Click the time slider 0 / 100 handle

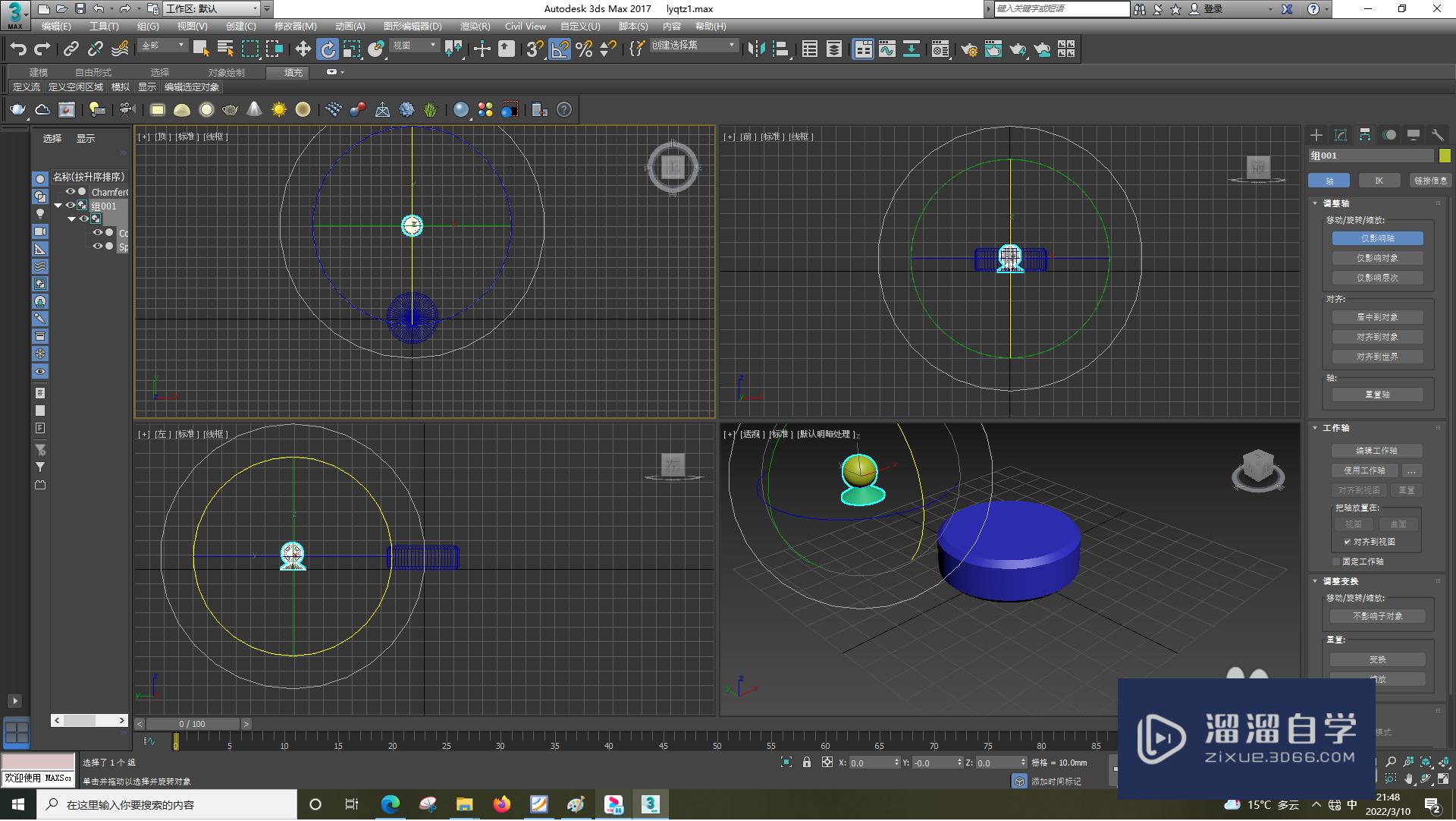(x=193, y=724)
